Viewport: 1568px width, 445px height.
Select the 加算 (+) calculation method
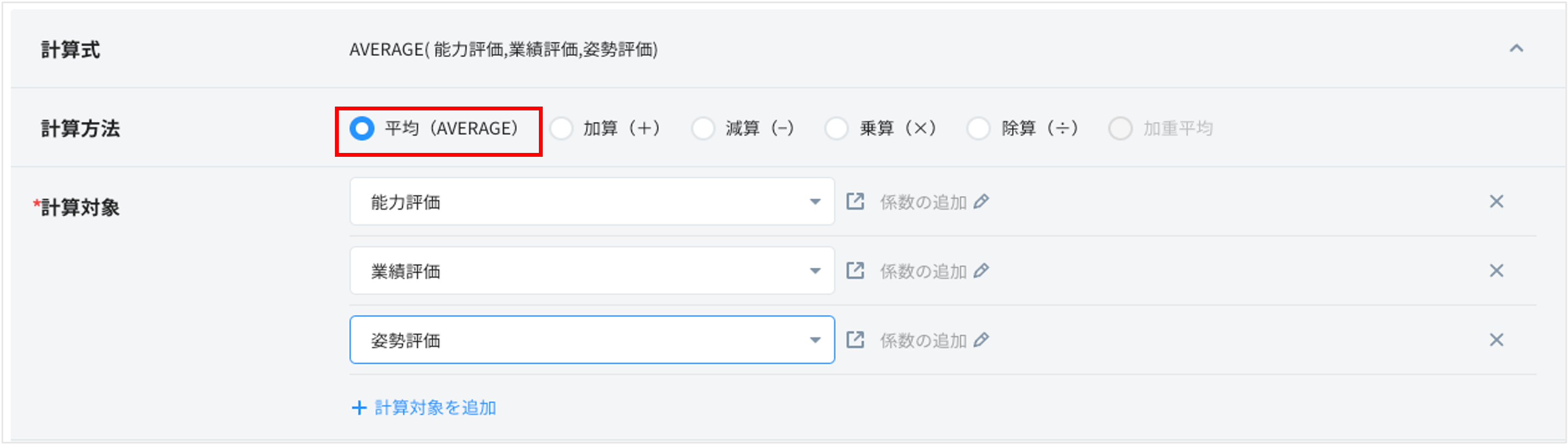click(561, 128)
